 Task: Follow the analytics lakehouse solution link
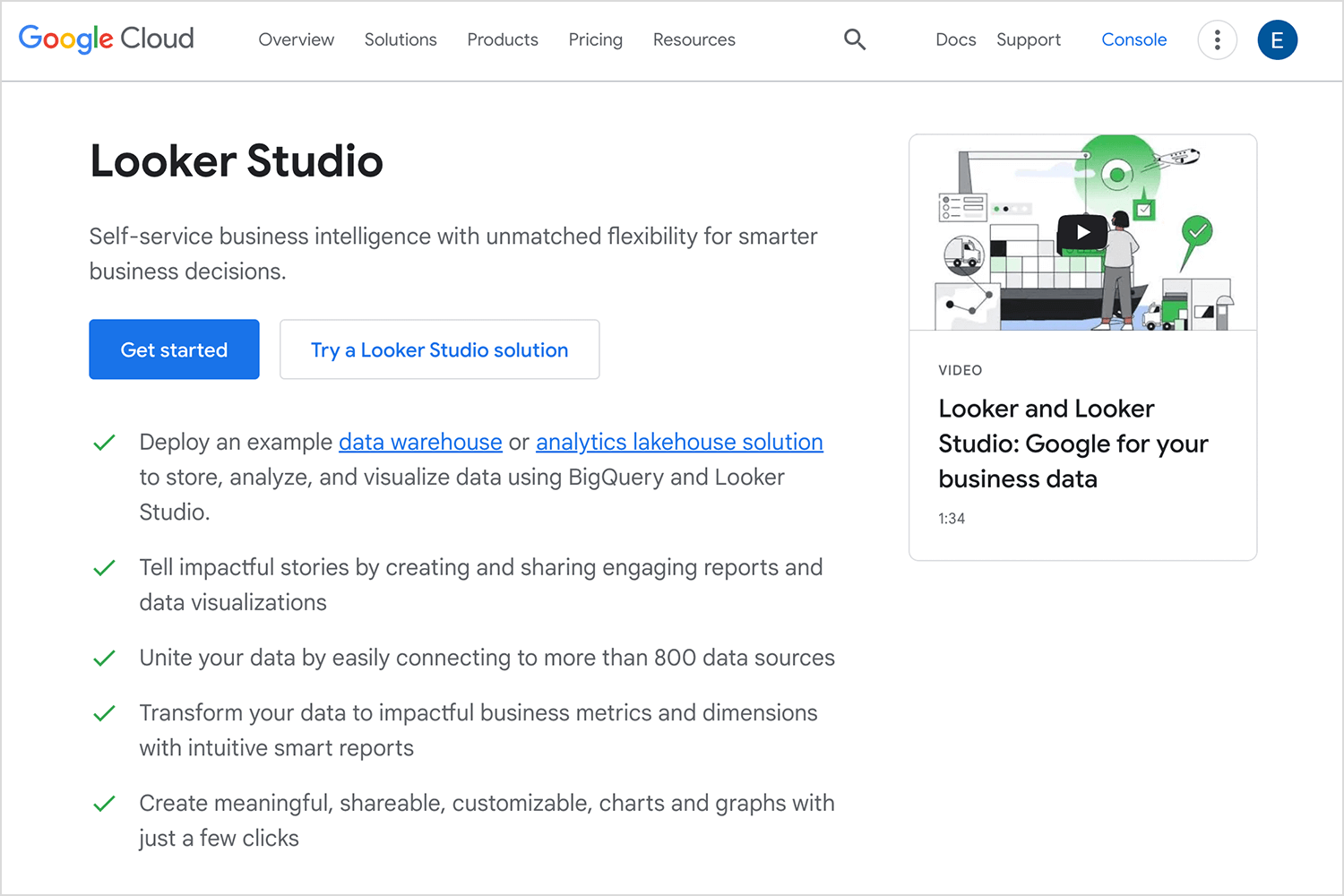[x=679, y=442]
